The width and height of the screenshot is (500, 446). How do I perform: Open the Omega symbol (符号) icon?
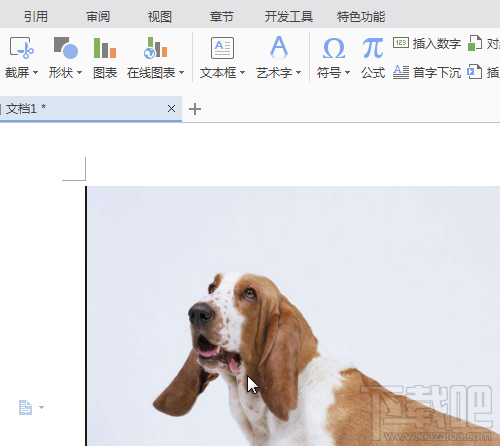(x=333, y=48)
